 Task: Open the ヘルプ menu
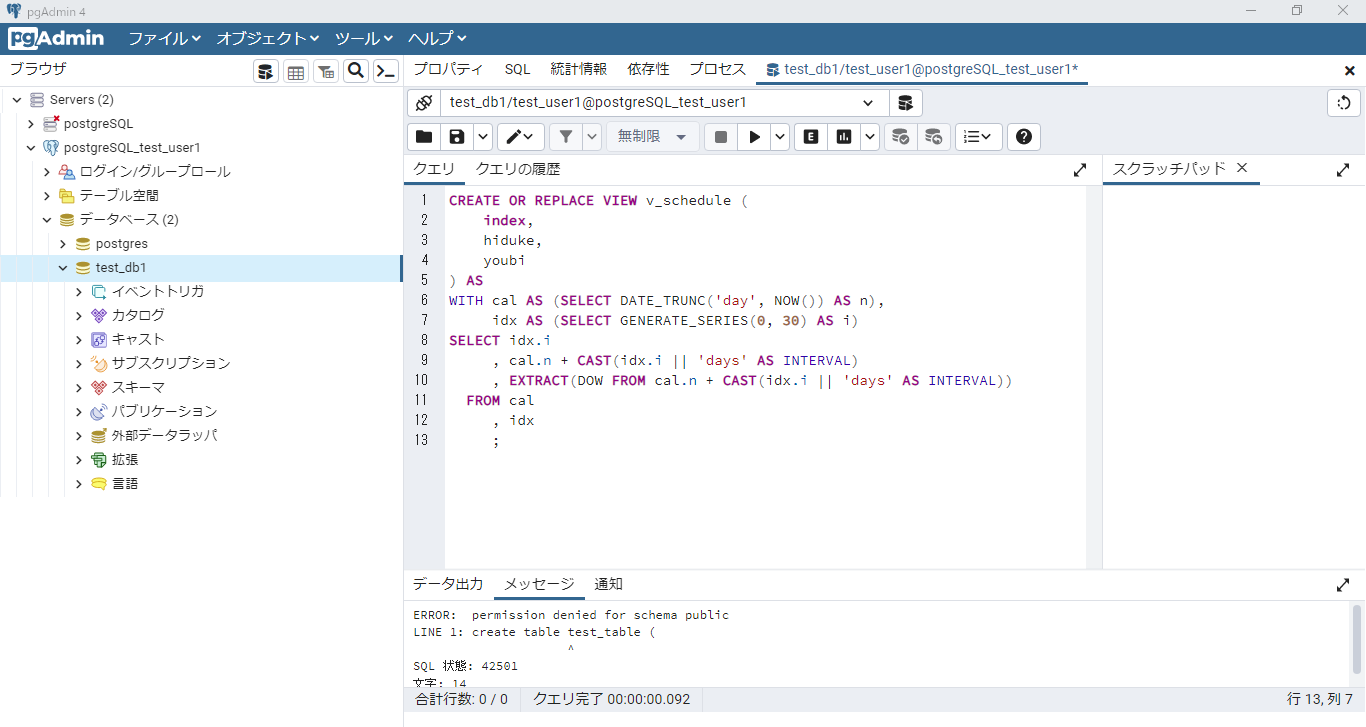click(x=437, y=38)
